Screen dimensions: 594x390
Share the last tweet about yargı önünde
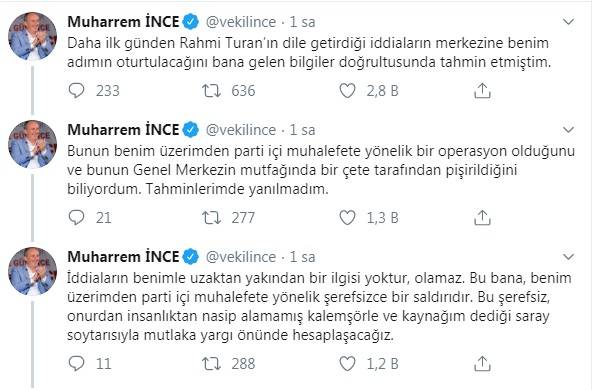tap(482, 364)
